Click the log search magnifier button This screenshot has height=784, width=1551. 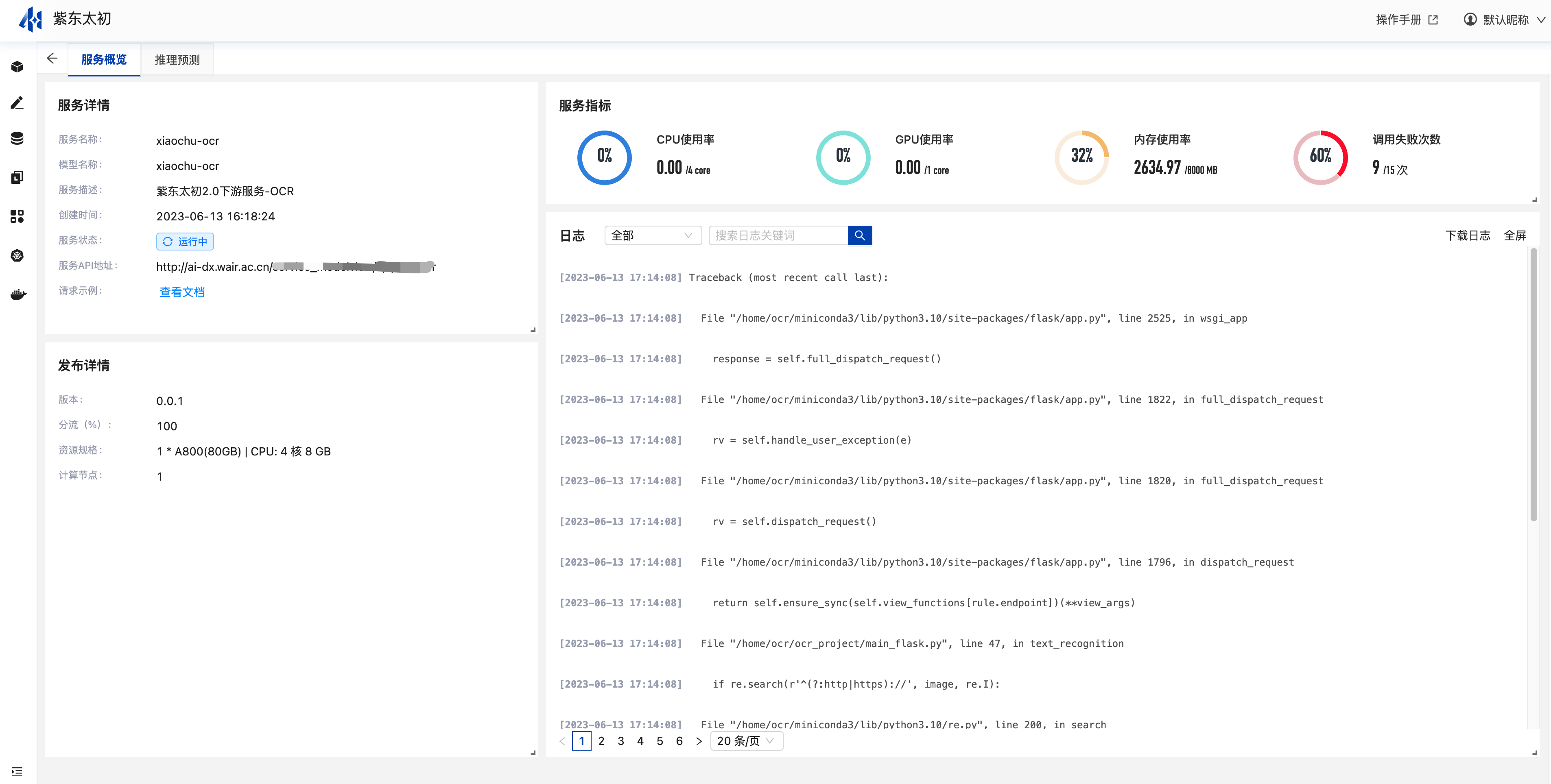tap(859, 235)
